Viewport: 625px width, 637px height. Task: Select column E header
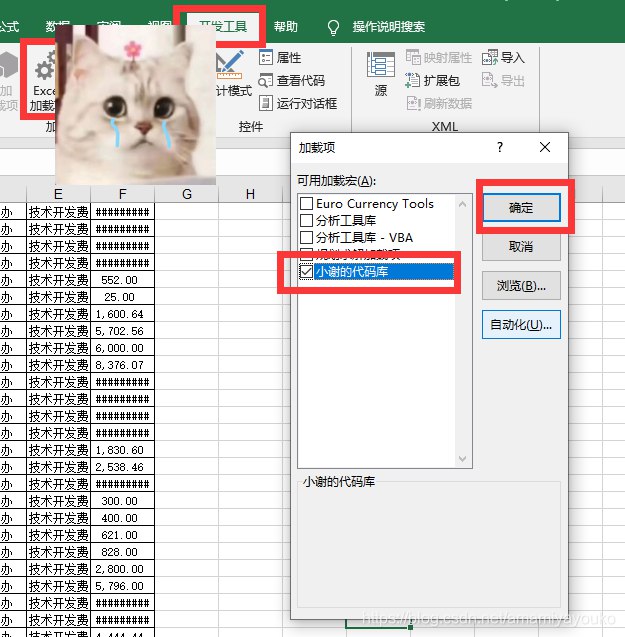[x=59, y=194]
